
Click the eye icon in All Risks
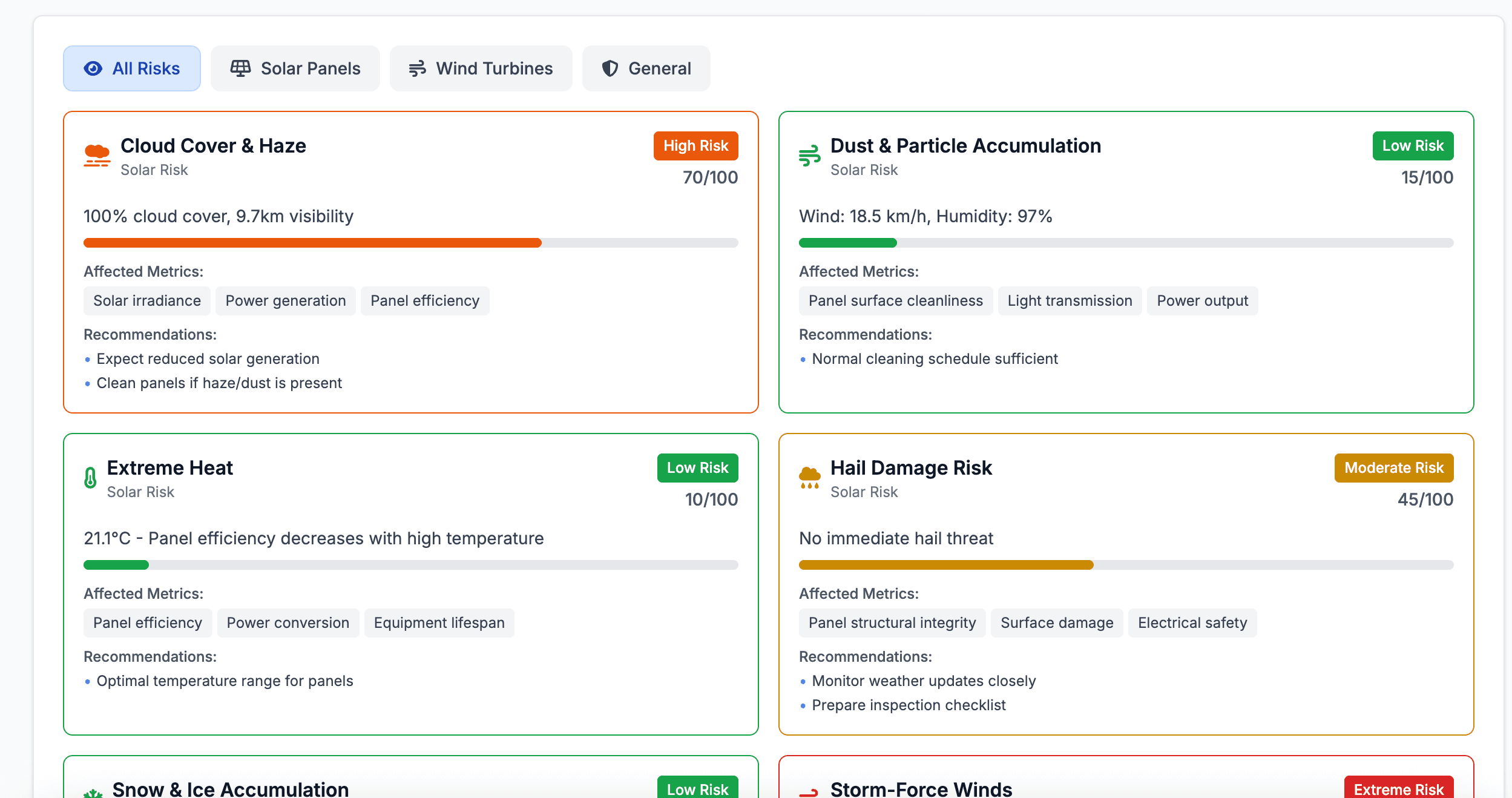click(93, 68)
